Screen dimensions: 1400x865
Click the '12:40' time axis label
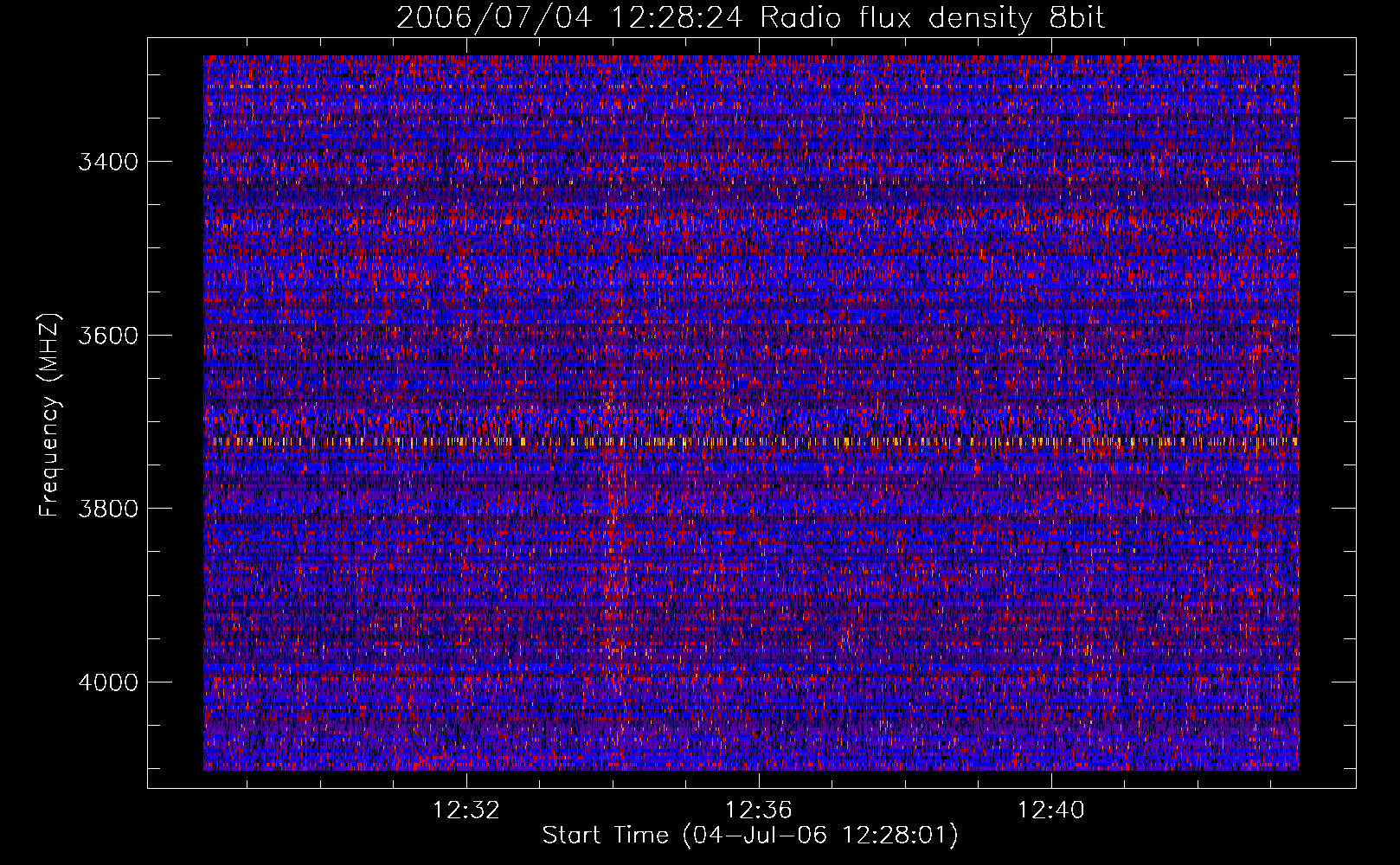1051,811
